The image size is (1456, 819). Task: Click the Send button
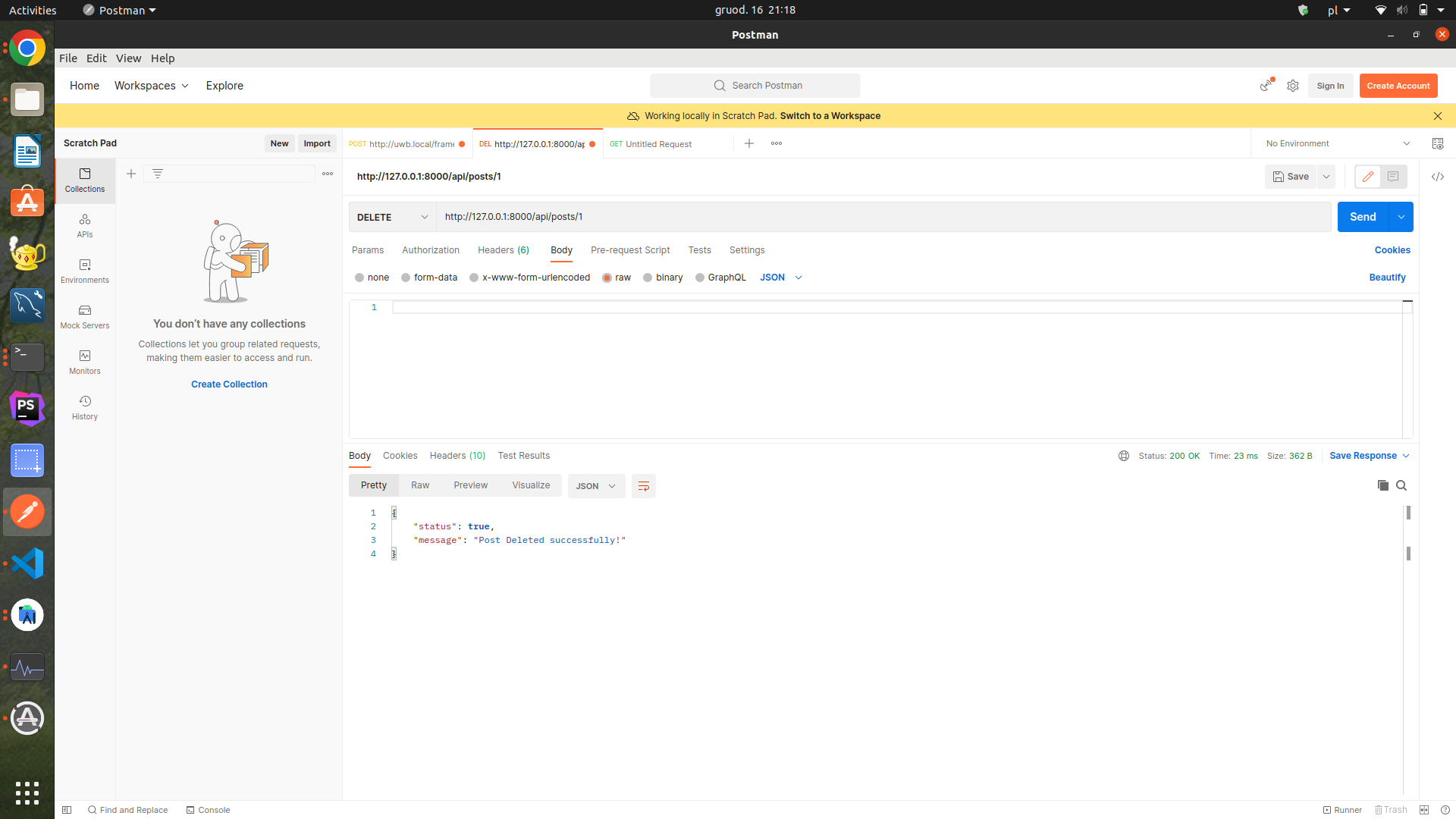point(1363,217)
